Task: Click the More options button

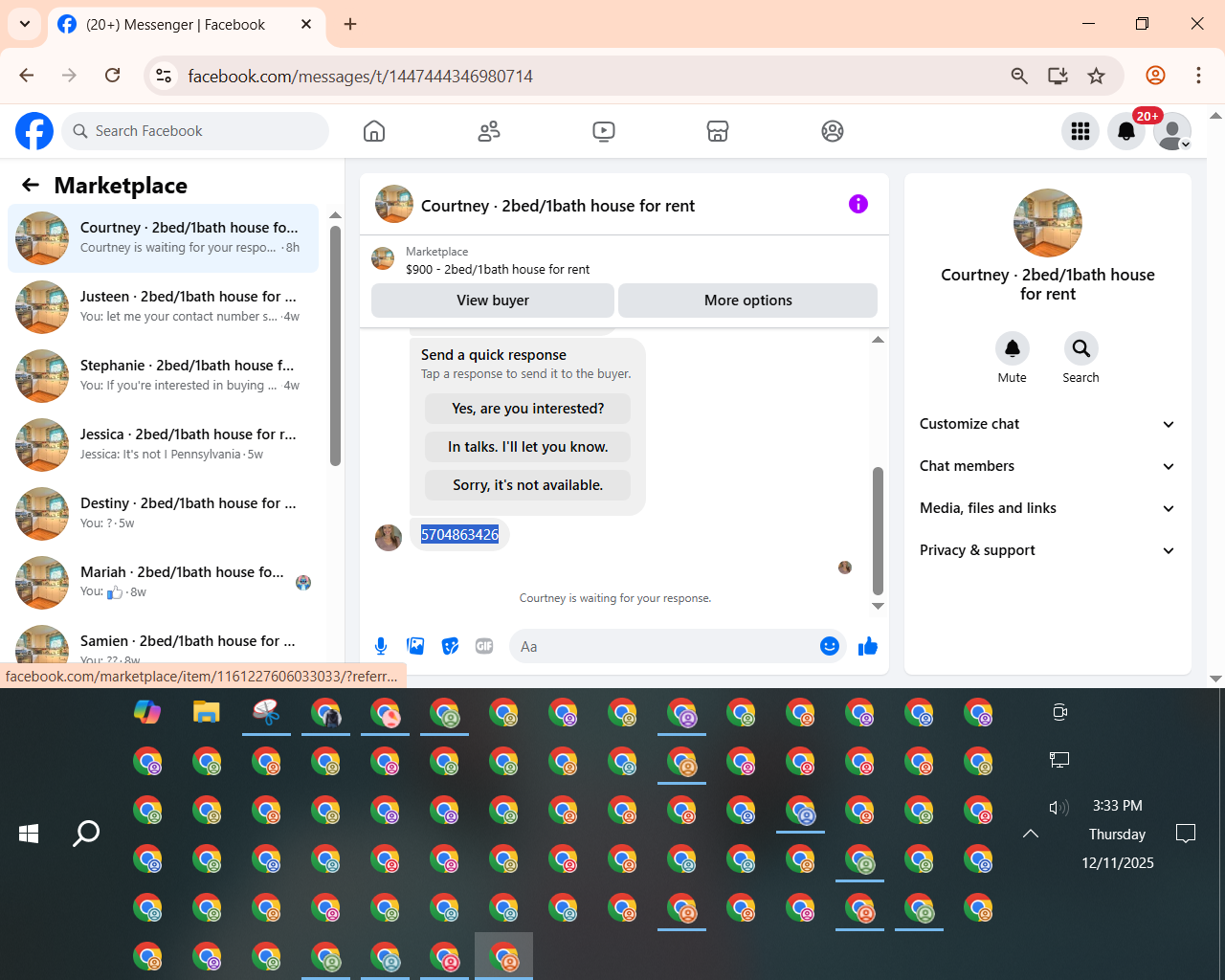Action: tap(748, 300)
